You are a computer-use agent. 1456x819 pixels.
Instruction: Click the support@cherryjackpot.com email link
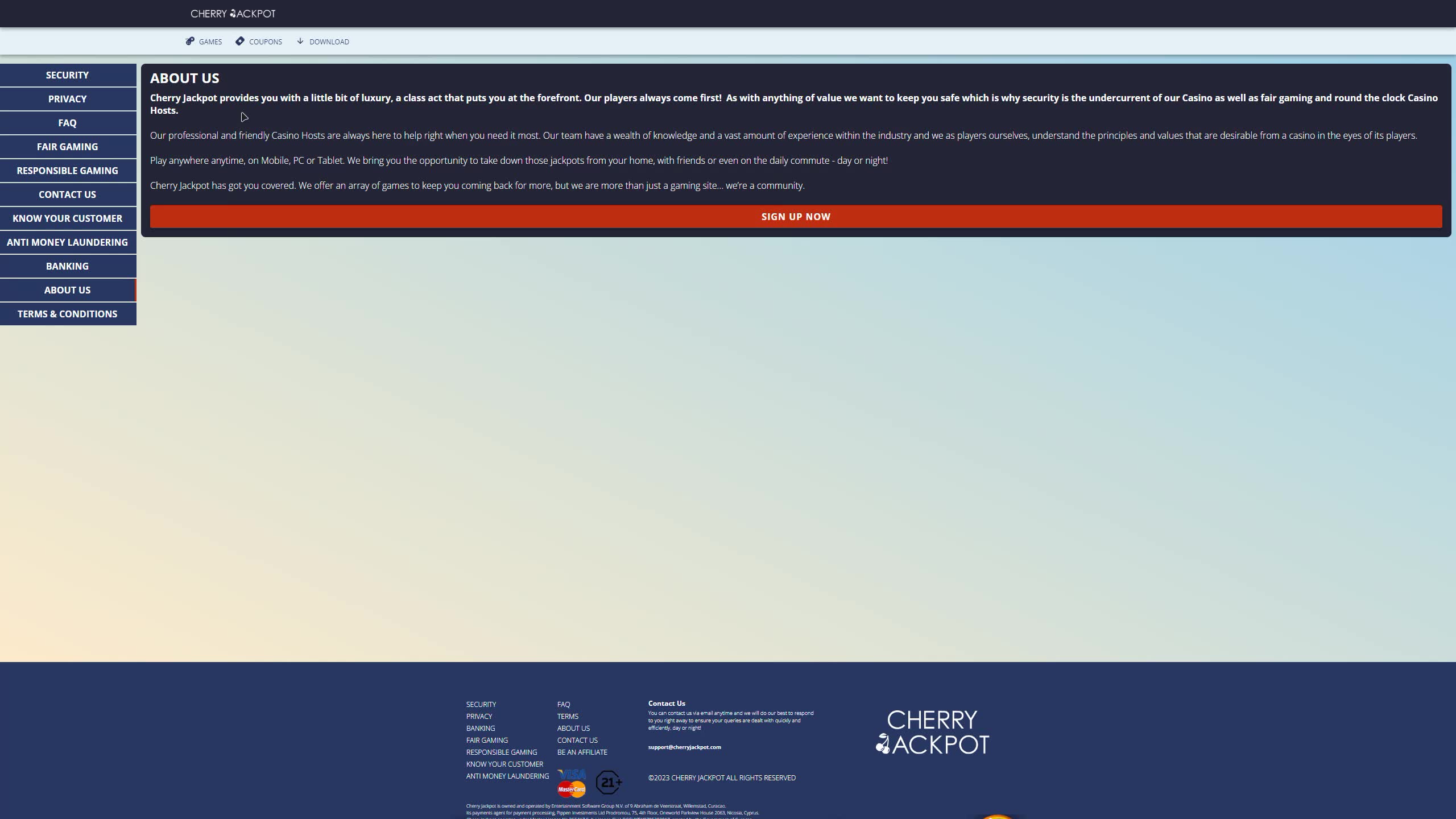click(684, 747)
